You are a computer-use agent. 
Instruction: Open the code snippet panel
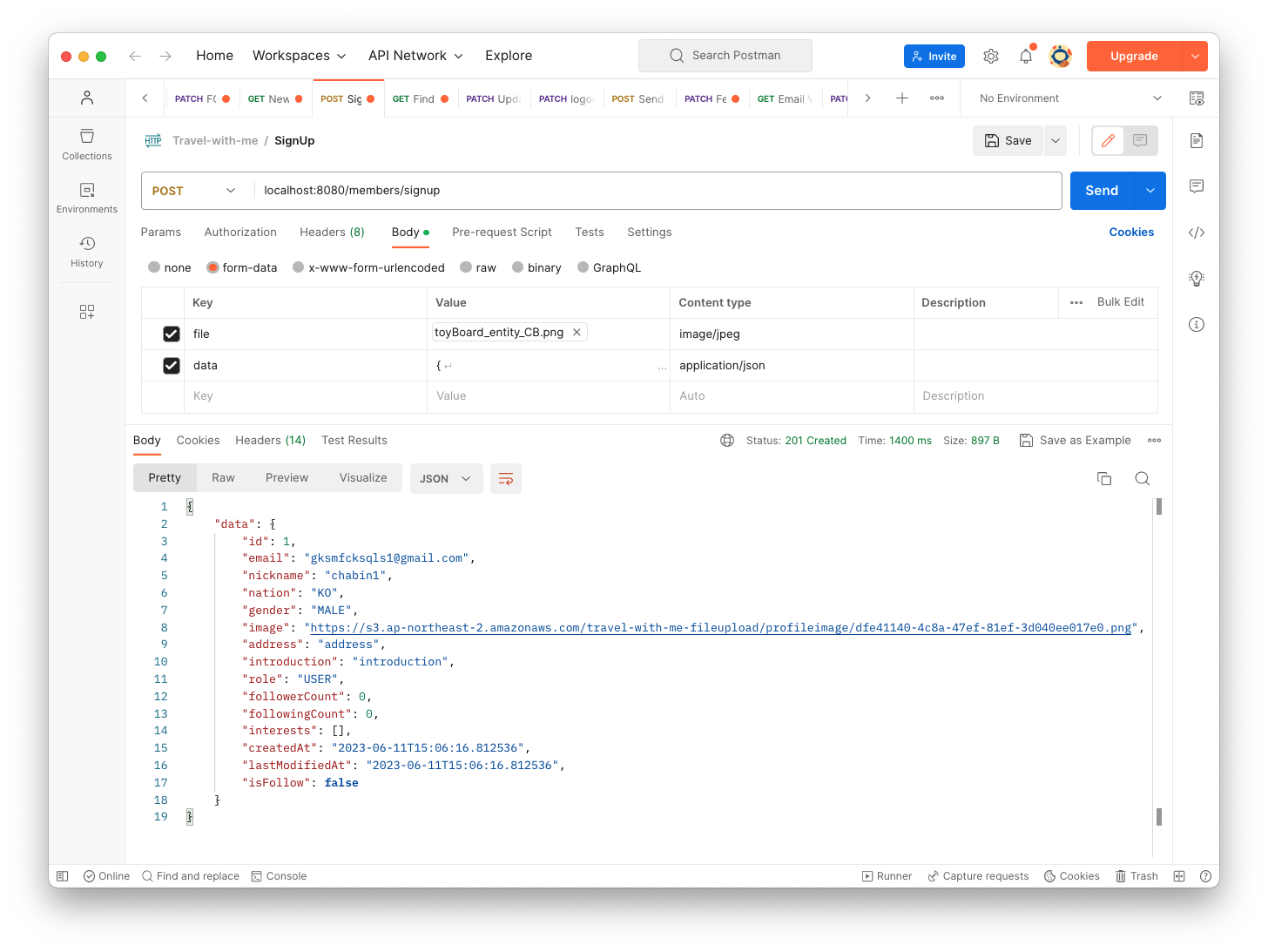[1197, 233]
